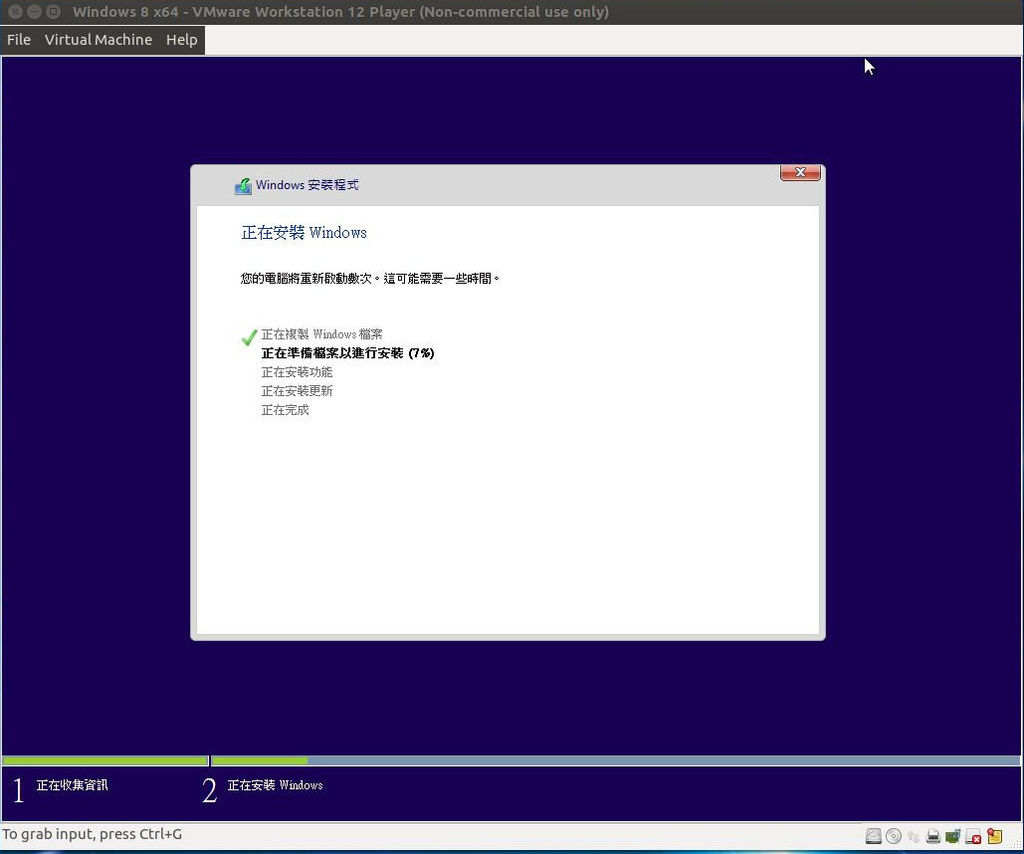The width and height of the screenshot is (1024, 854).
Task: Click the Windows 安裝程式 dialog title
Action: (x=307, y=185)
